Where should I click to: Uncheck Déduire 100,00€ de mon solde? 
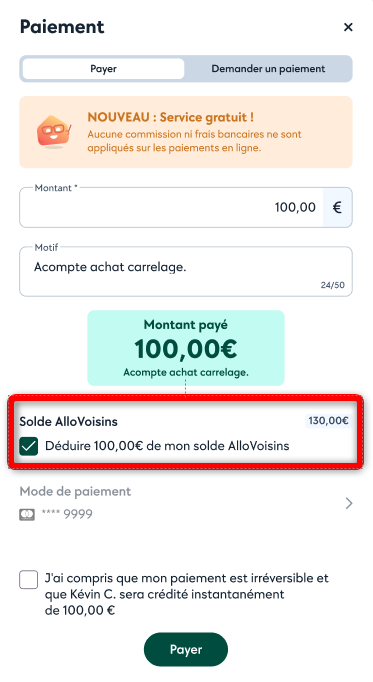coord(29,446)
